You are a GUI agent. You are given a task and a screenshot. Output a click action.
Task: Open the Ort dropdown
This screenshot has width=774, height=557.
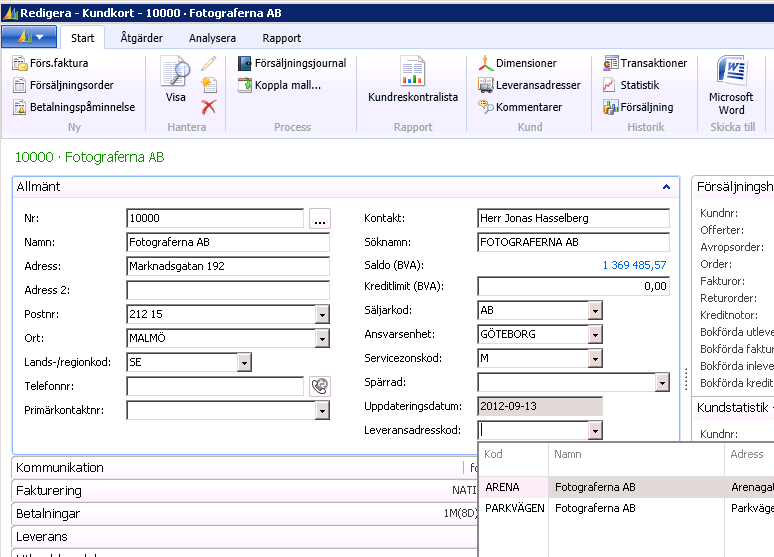[322, 338]
